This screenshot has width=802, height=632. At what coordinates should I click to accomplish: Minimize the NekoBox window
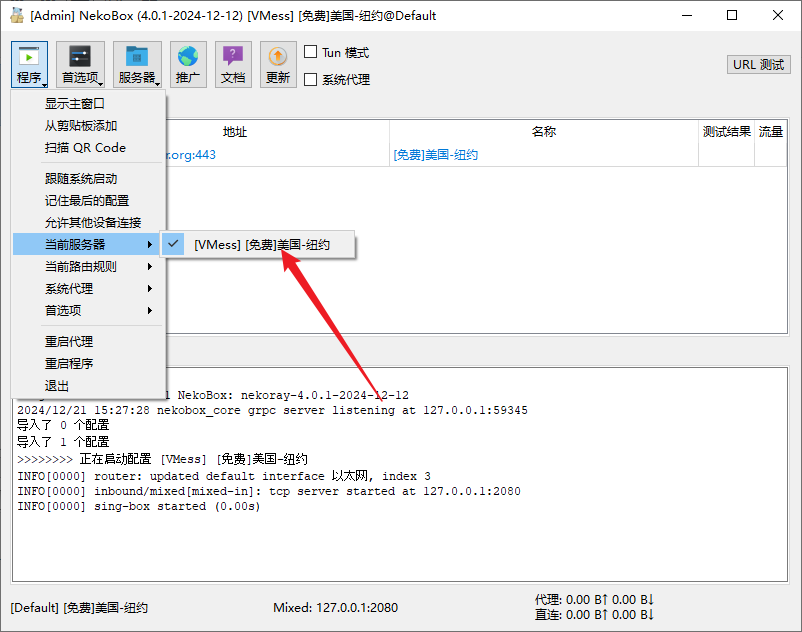point(687,15)
